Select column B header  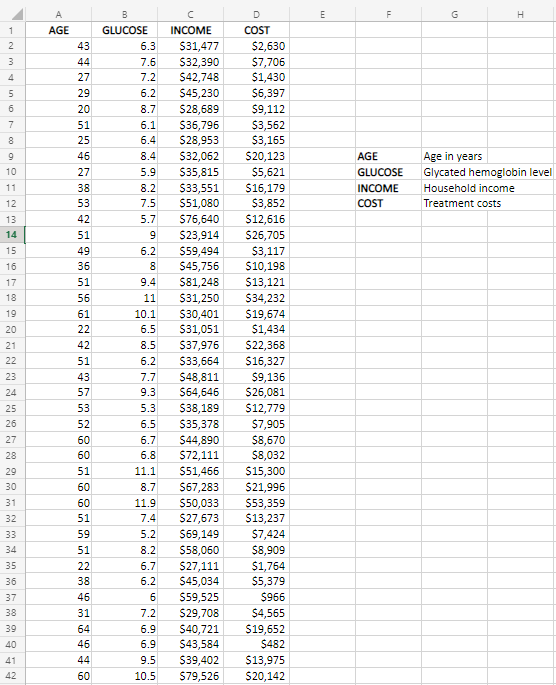tap(124, 14)
